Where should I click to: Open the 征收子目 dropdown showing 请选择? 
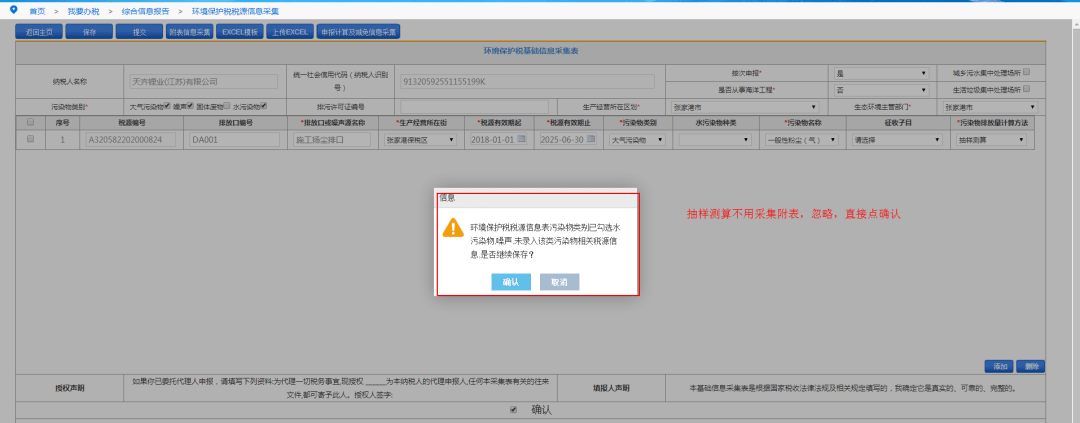[897, 139]
